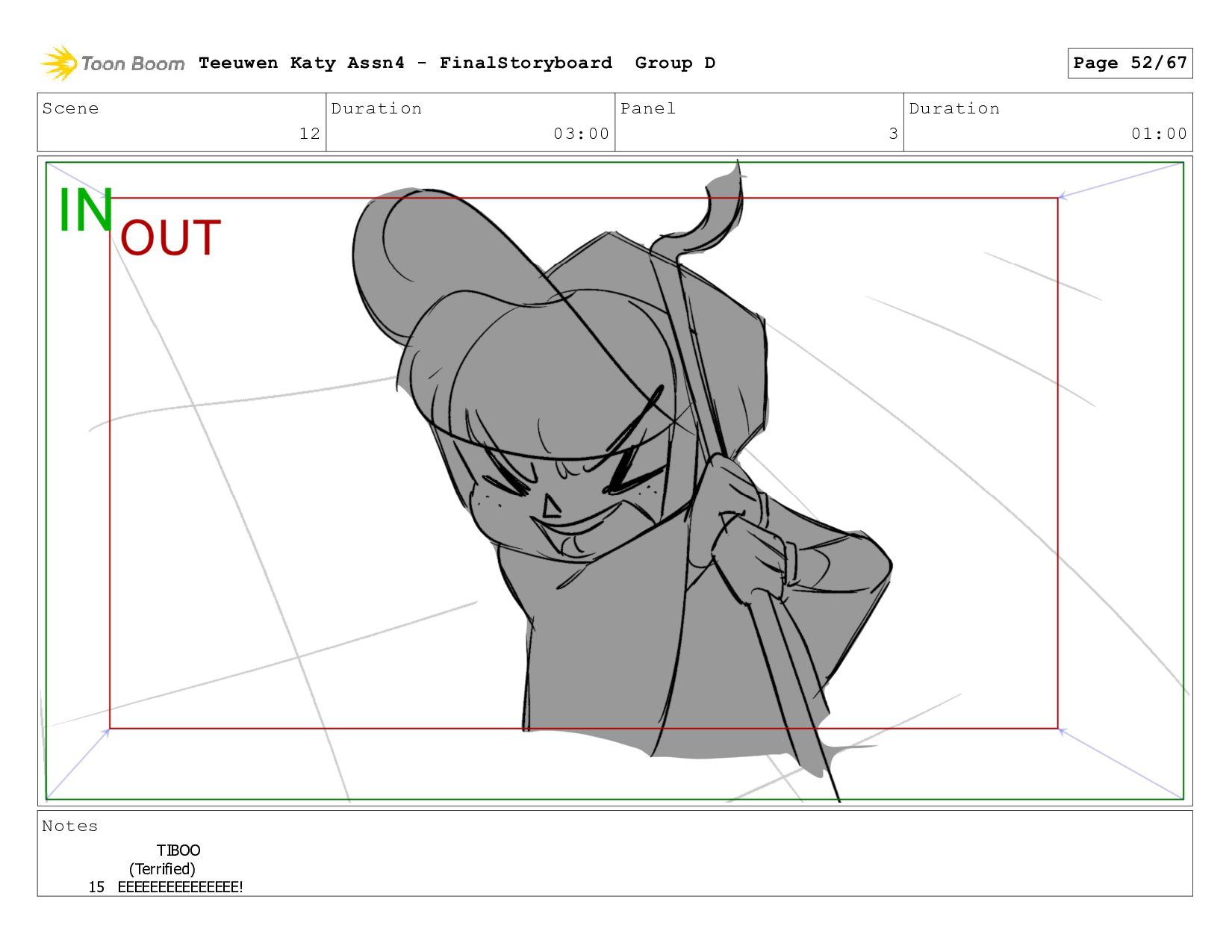Click the character name TIBOO
Image resolution: width=1232 pixels, height=952 pixels.
[x=178, y=850]
